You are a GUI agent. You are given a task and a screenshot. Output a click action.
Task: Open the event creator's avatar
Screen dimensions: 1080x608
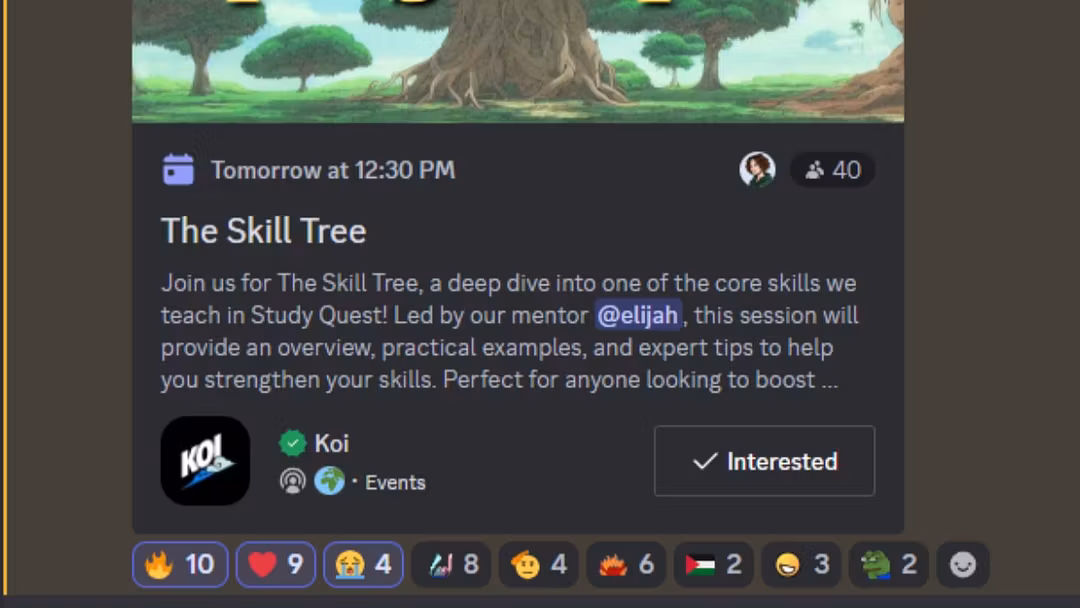coord(757,169)
